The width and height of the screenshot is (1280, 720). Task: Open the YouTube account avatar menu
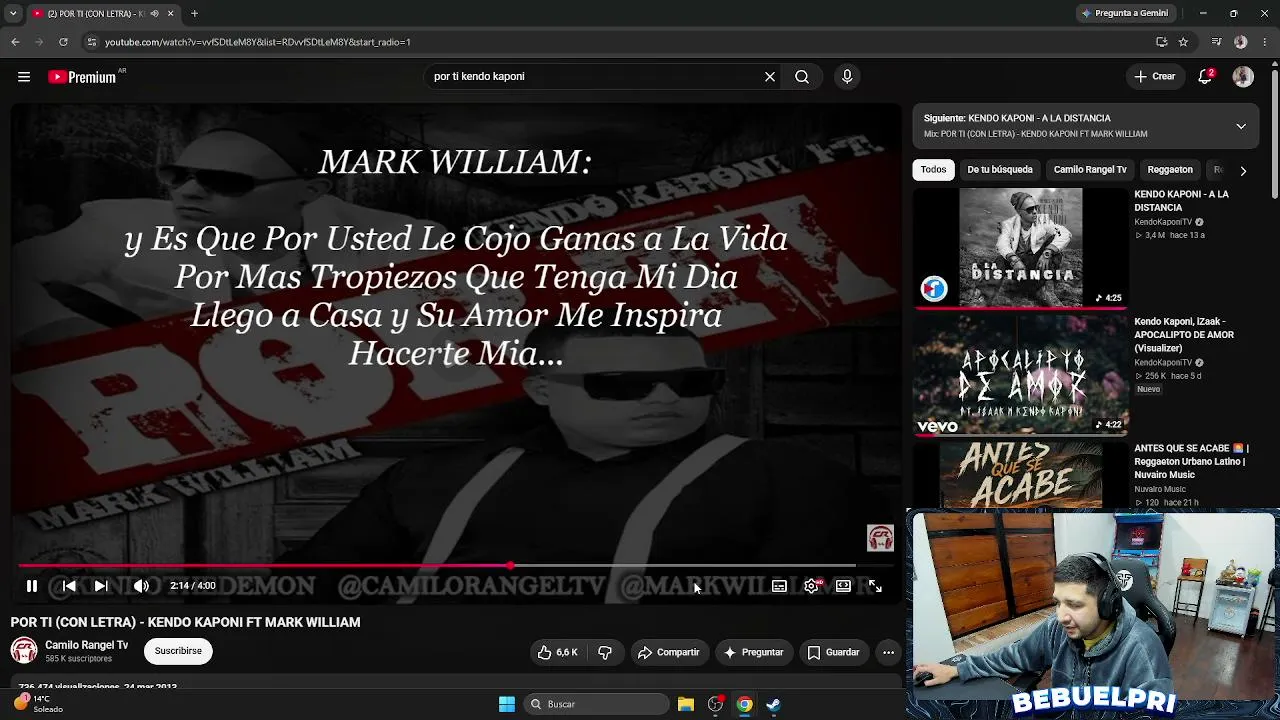tap(1243, 77)
